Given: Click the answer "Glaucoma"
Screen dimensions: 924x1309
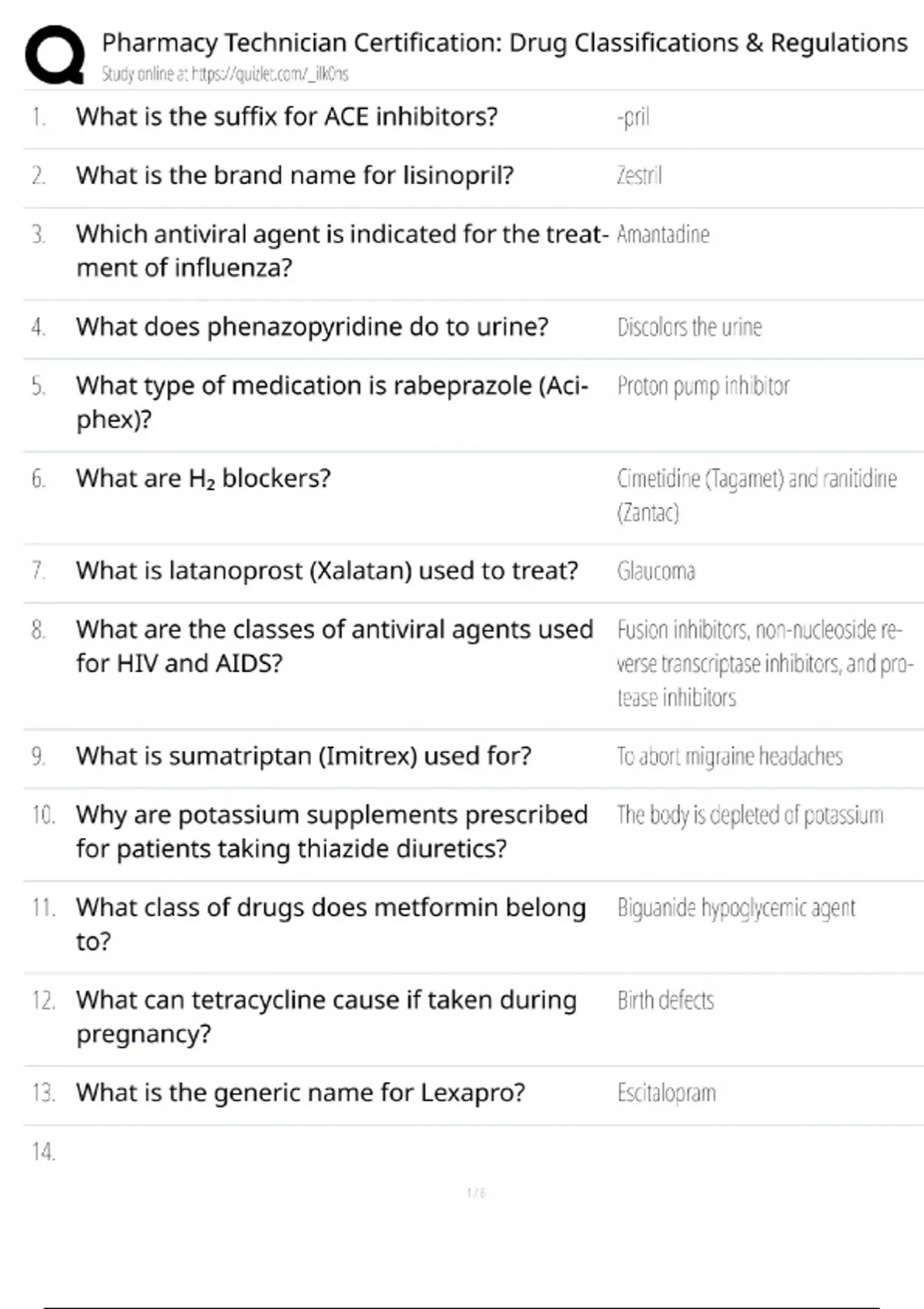Looking at the screenshot, I should pos(656,571).
